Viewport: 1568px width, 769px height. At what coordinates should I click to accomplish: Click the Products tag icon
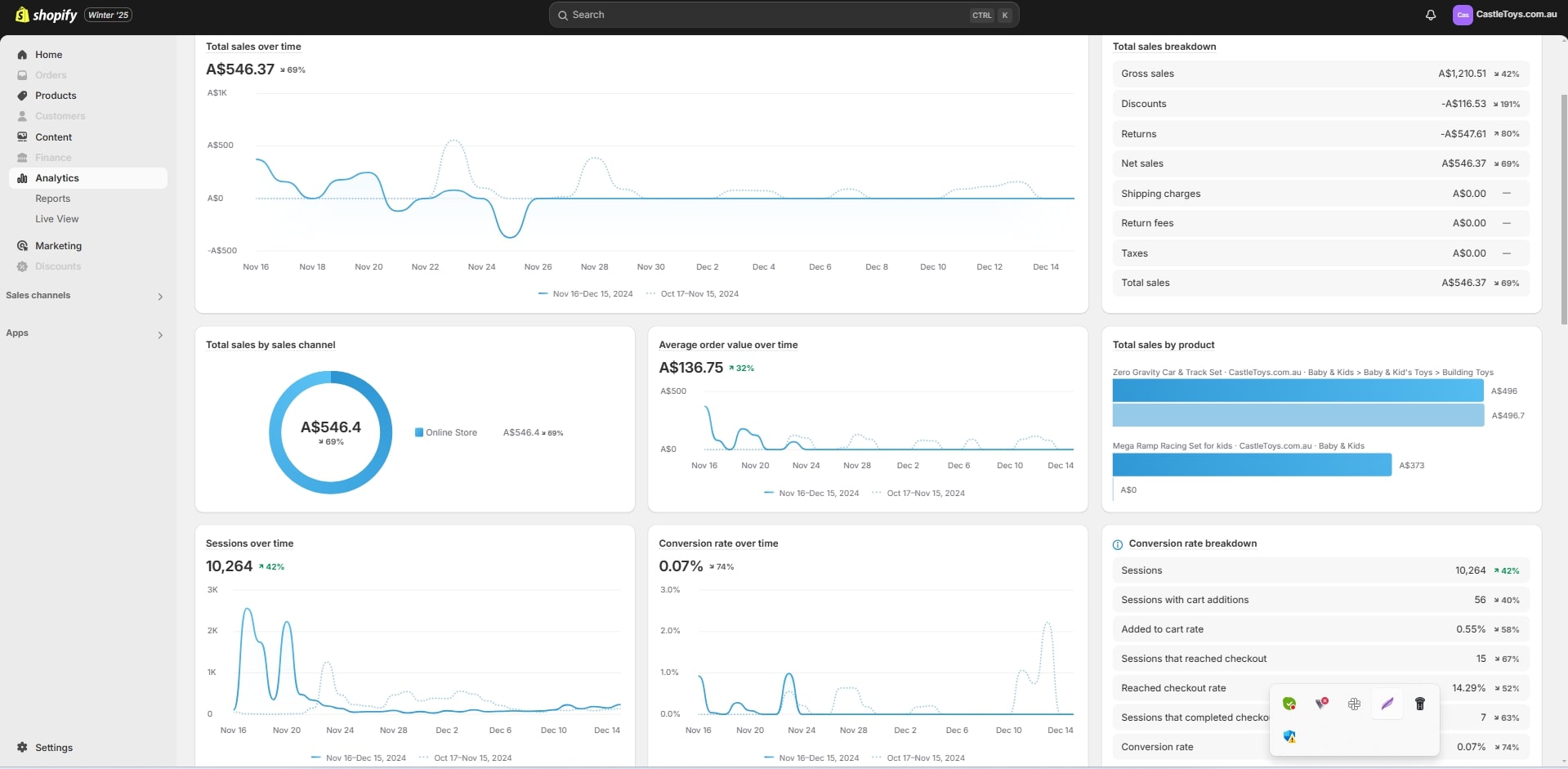point(22,96)
